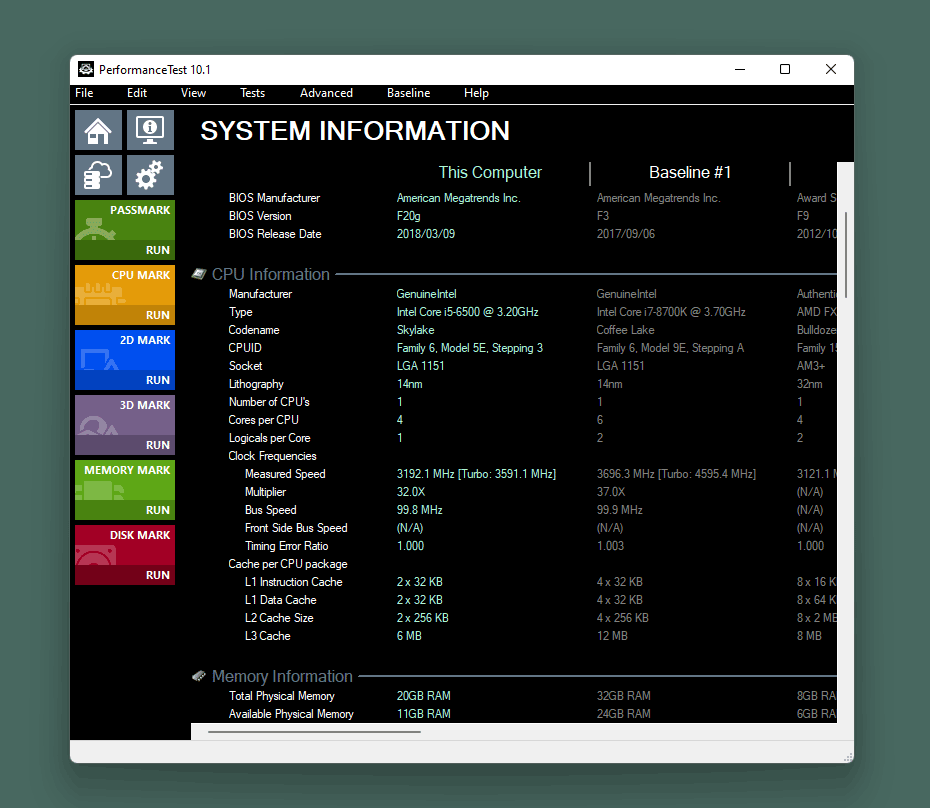This screenshot has width=930, height=808.
Task: Select the This Computer column header
Action: tap(490, 173)
